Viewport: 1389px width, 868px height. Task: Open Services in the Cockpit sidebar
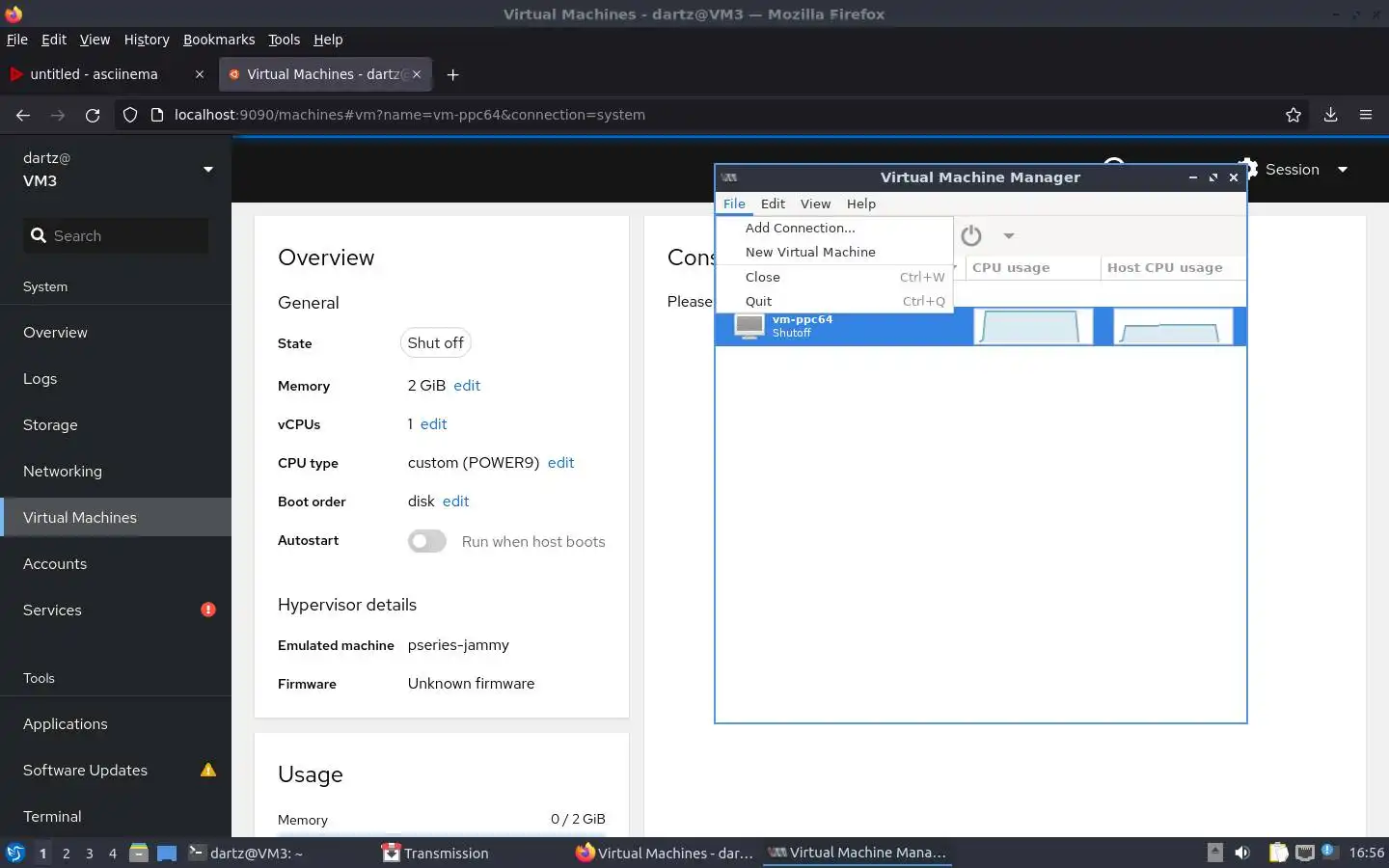pyautogui.click(x=116, y=610)
